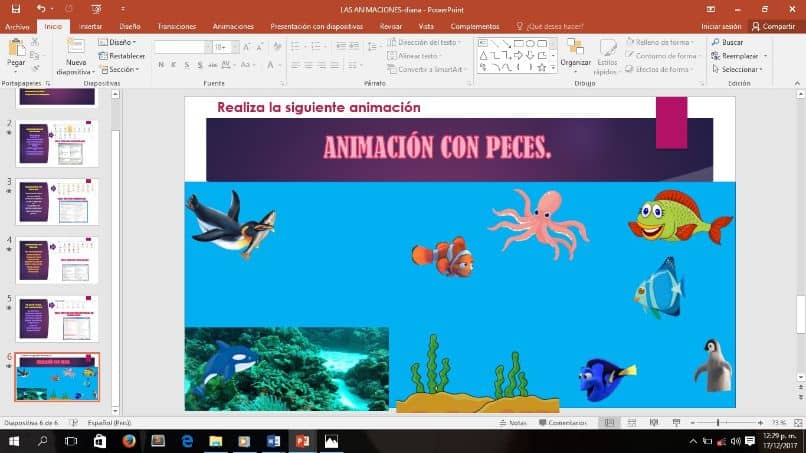Open Portapapeles dialog launcher

click(48, 83)
